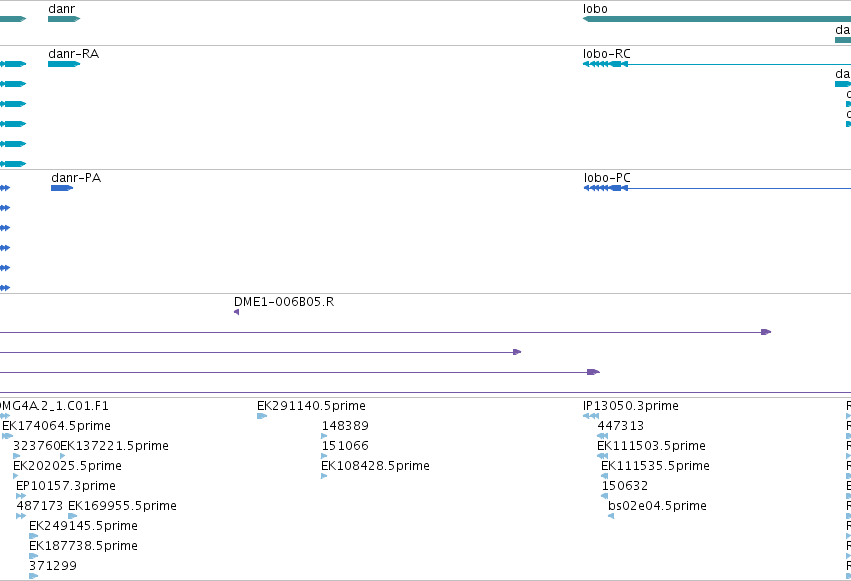Click the 151066 label
Screen dimensions: 851x581
[345, 446]
